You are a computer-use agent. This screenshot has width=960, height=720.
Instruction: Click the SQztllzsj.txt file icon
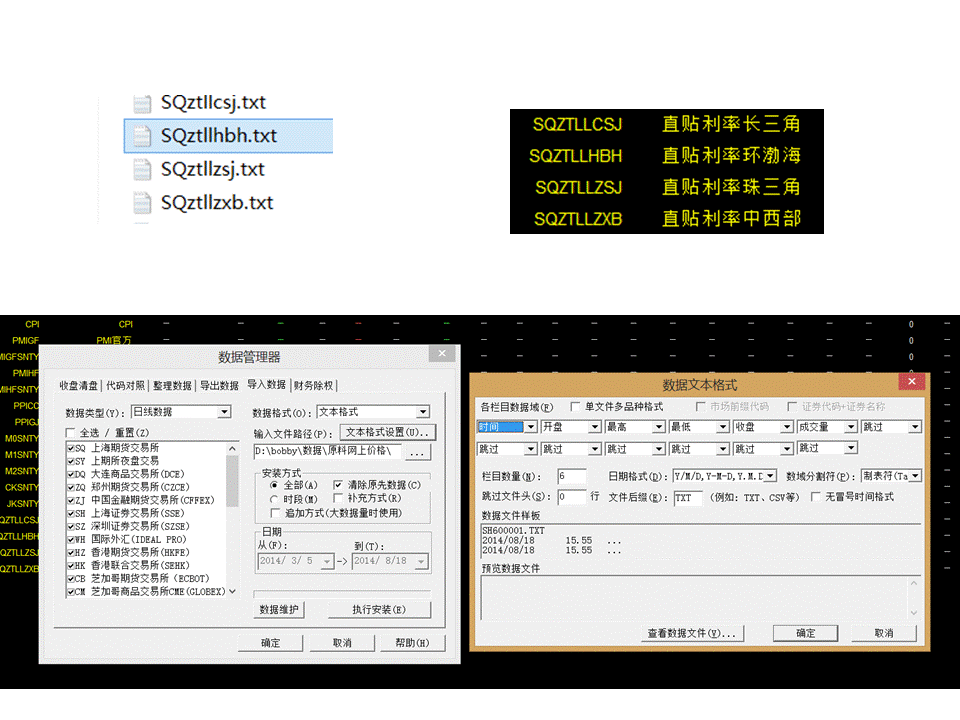pos(144,170)
